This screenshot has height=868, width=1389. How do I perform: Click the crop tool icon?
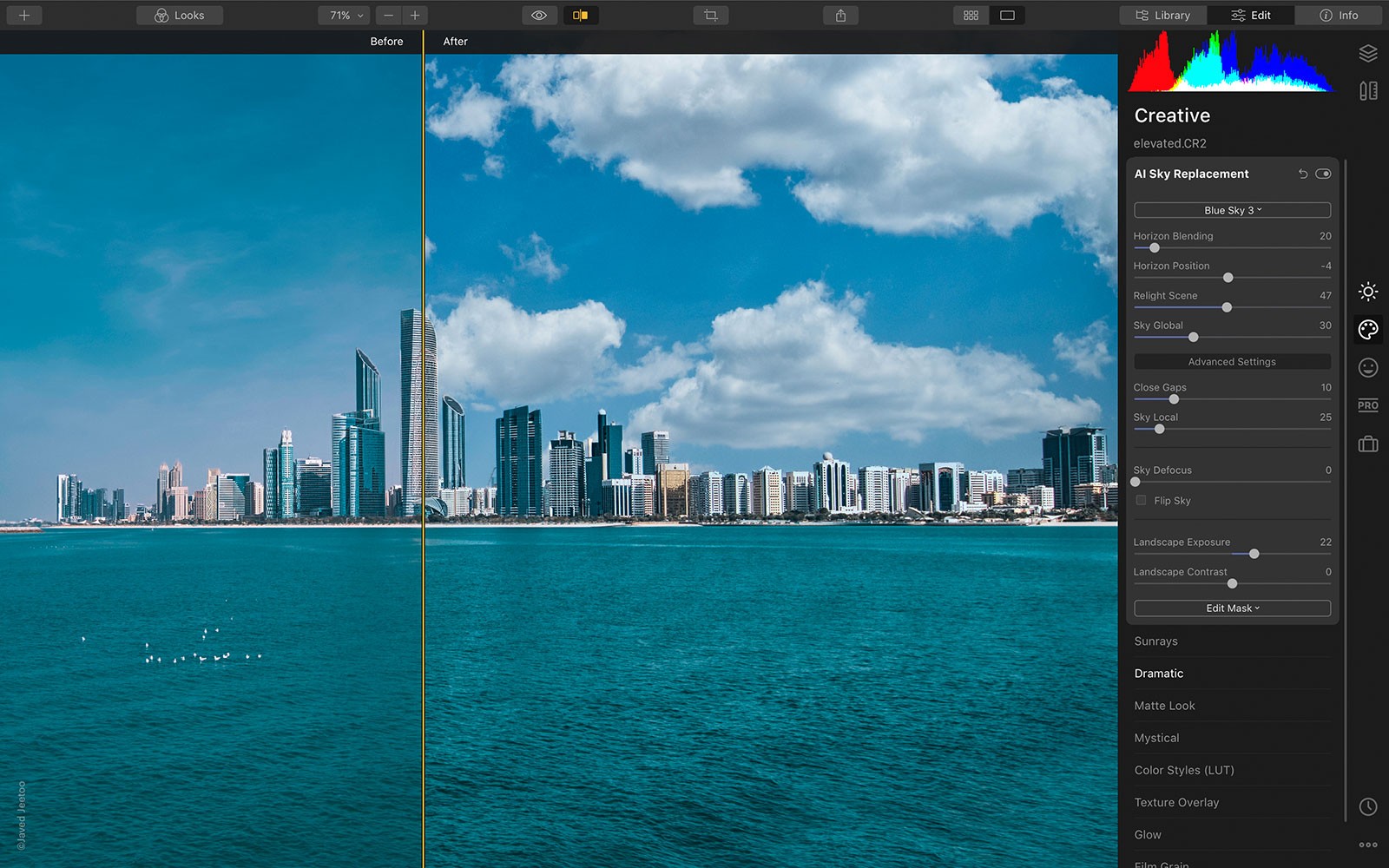click(x=711, y=16)
